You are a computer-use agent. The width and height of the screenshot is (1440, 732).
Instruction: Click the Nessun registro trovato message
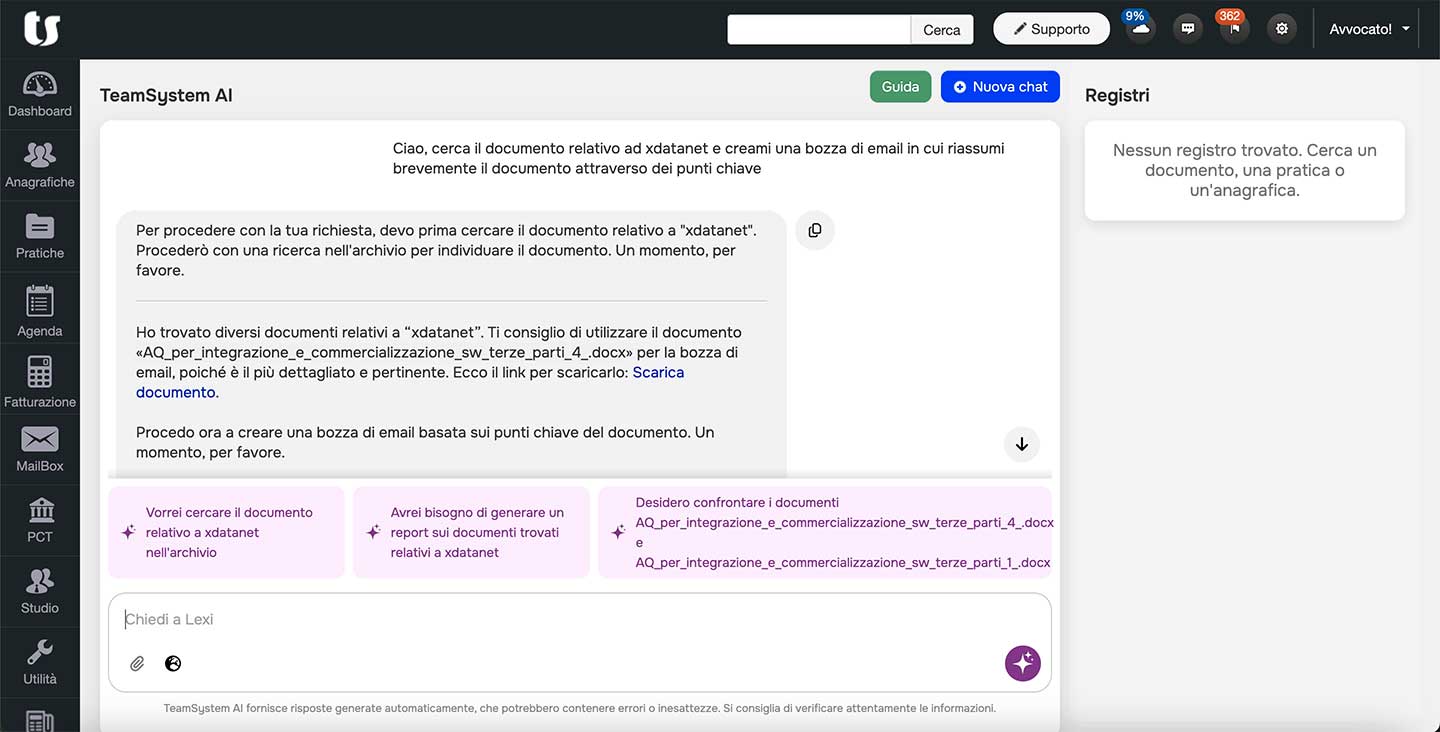coord(1244,170)
